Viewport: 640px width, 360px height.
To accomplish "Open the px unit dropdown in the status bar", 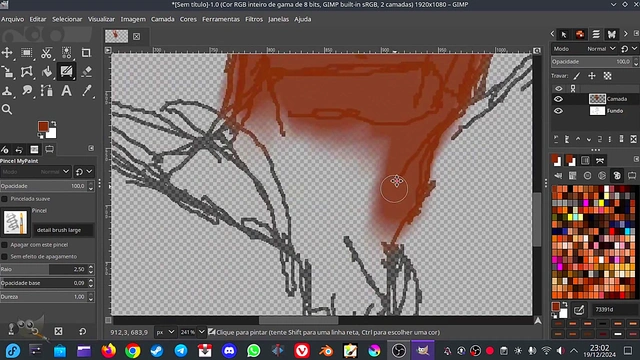I will coord(165,332).
